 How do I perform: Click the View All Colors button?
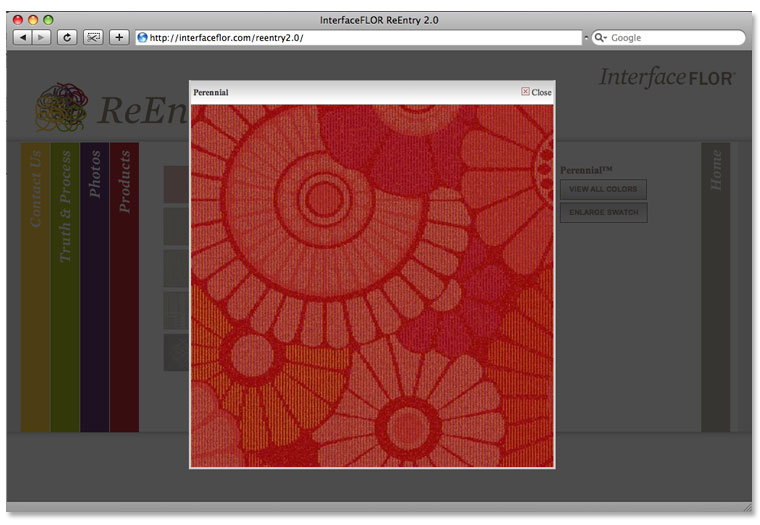(603, 189)
